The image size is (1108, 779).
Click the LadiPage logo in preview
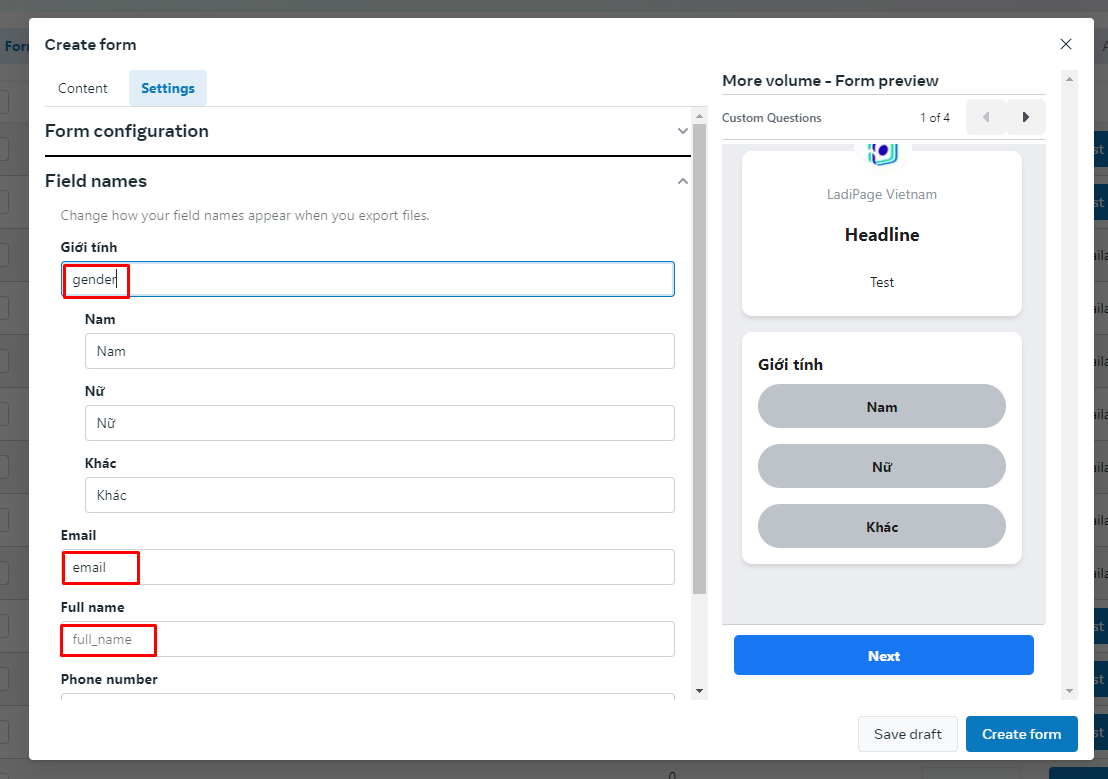882,153
